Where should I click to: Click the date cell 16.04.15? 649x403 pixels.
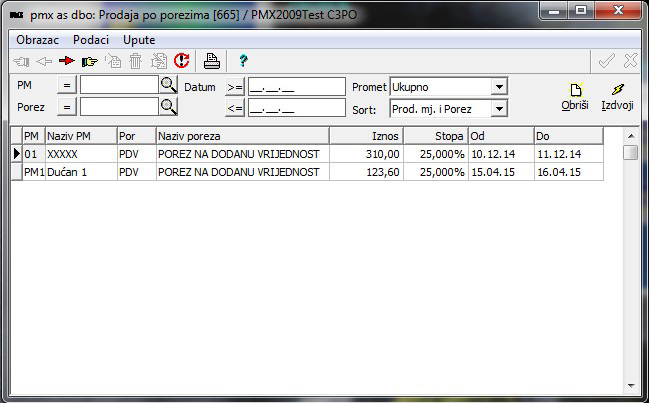pos(569,172)
